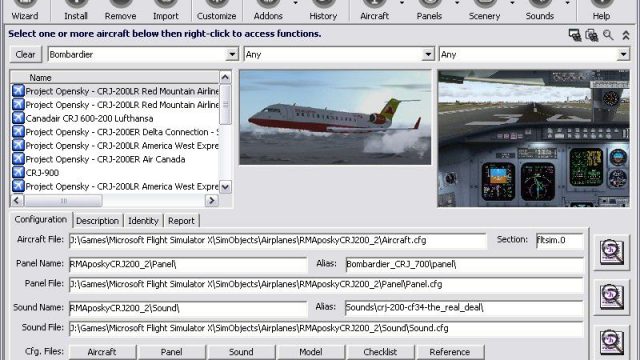
Task: Expand the arrow next to Panels
Action: (457, 3)
